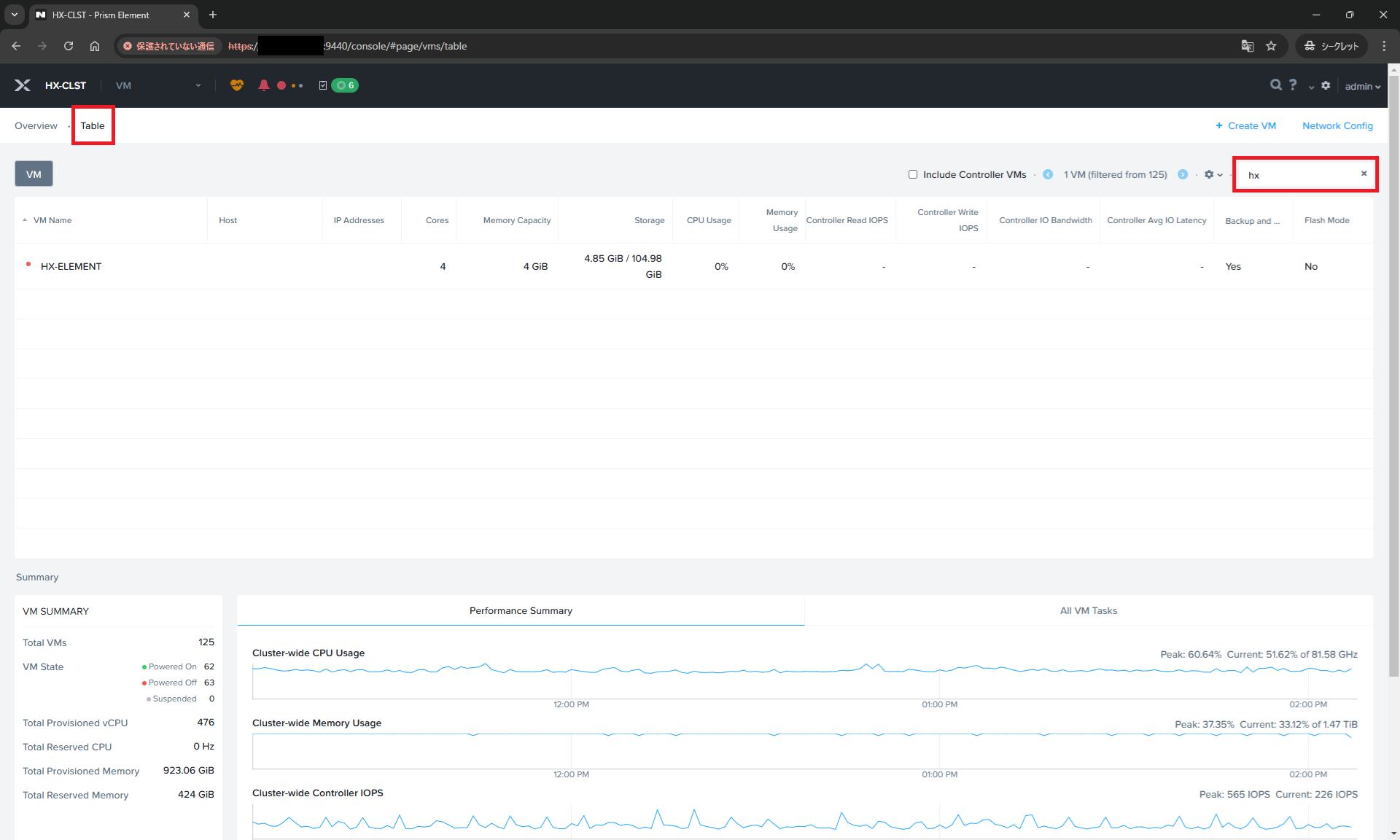Image resolution: width=1400 pixels, height=840 pixels.
Task: Click the Total Provisioned Memory 923.06 GiB
Action: pos(189,771)
